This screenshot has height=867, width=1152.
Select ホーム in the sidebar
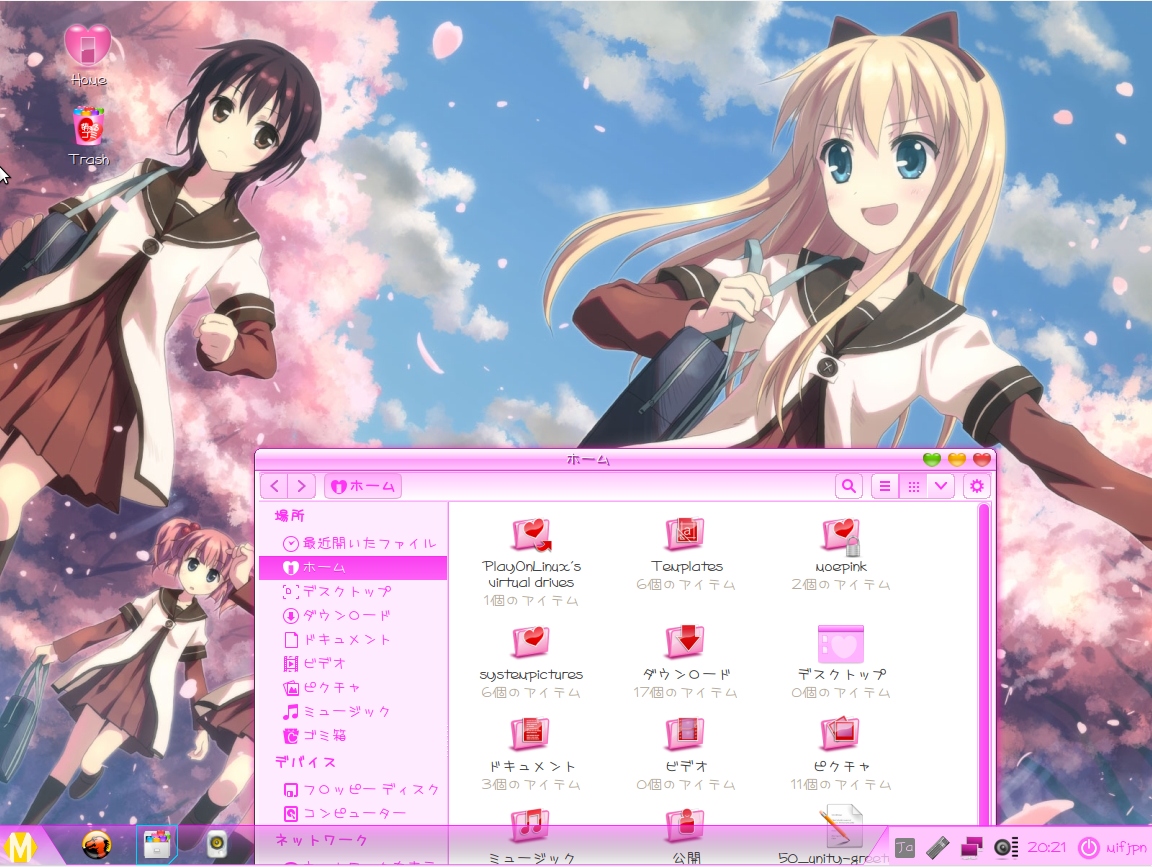coord(353,567)
